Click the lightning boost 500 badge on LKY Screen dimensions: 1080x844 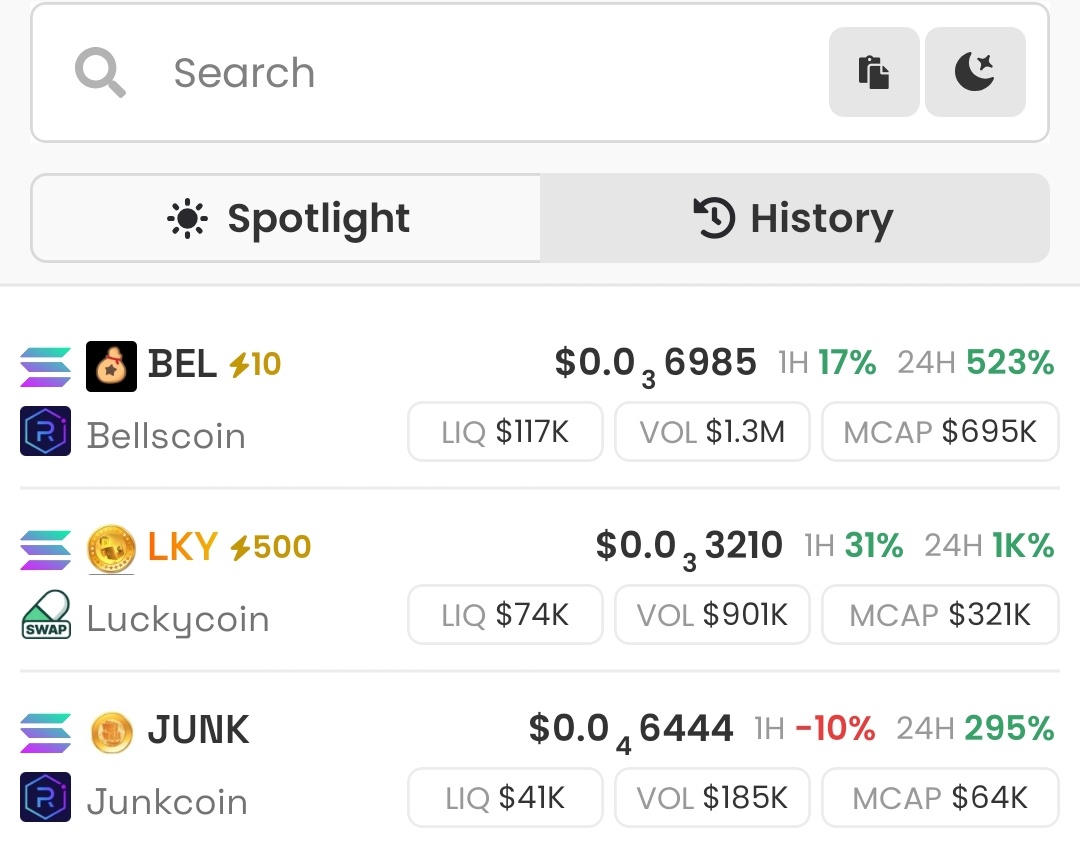coord(271,548)
